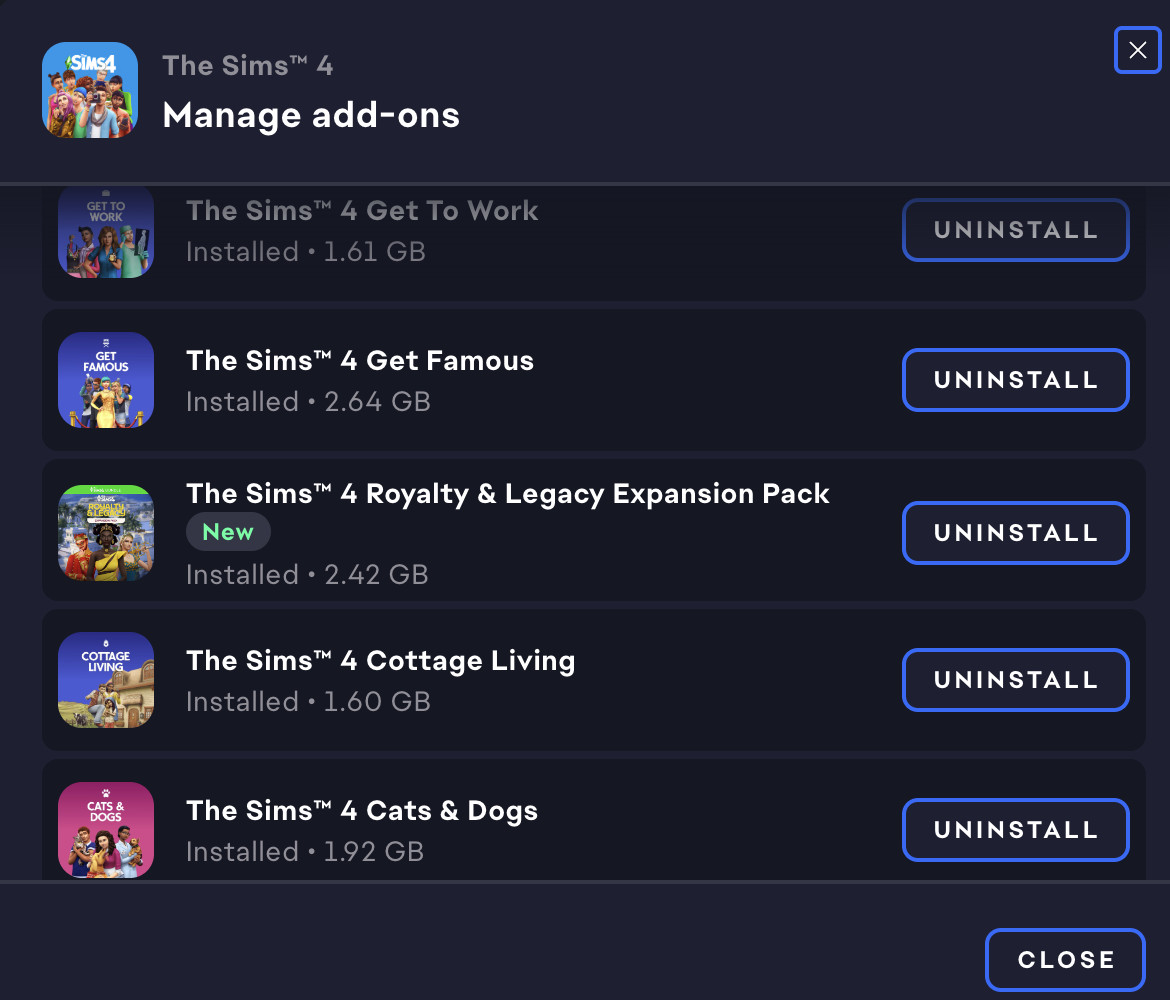Click the Royalty & Legacy Expansion Pack title
Screen dimensions: 1170x1000
point(508,494)
